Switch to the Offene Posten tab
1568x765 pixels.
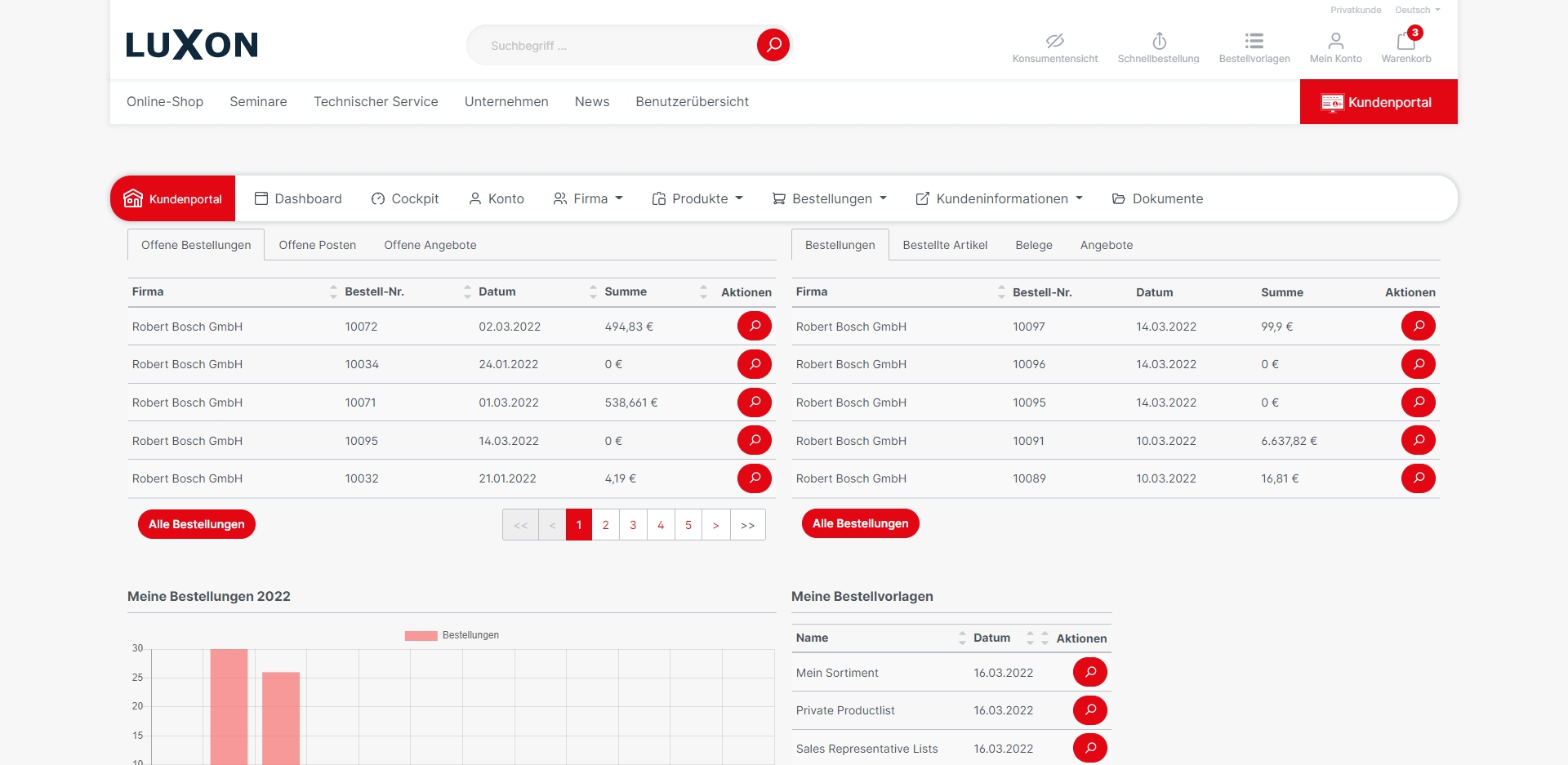coord(317,245)
